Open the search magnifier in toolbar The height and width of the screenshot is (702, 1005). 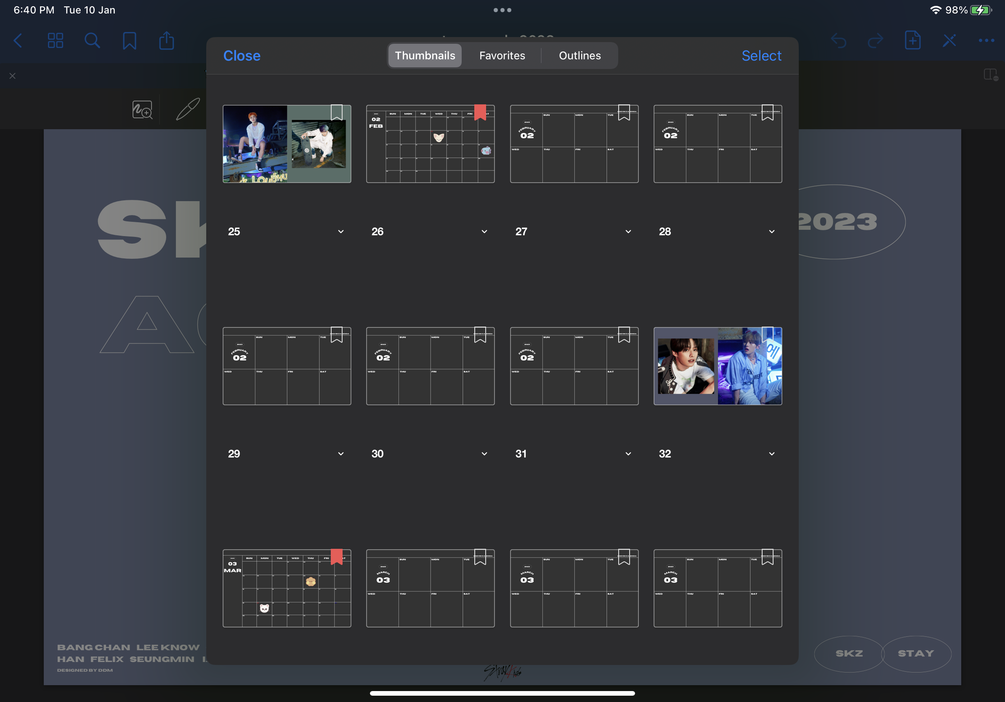coord(92,41)
